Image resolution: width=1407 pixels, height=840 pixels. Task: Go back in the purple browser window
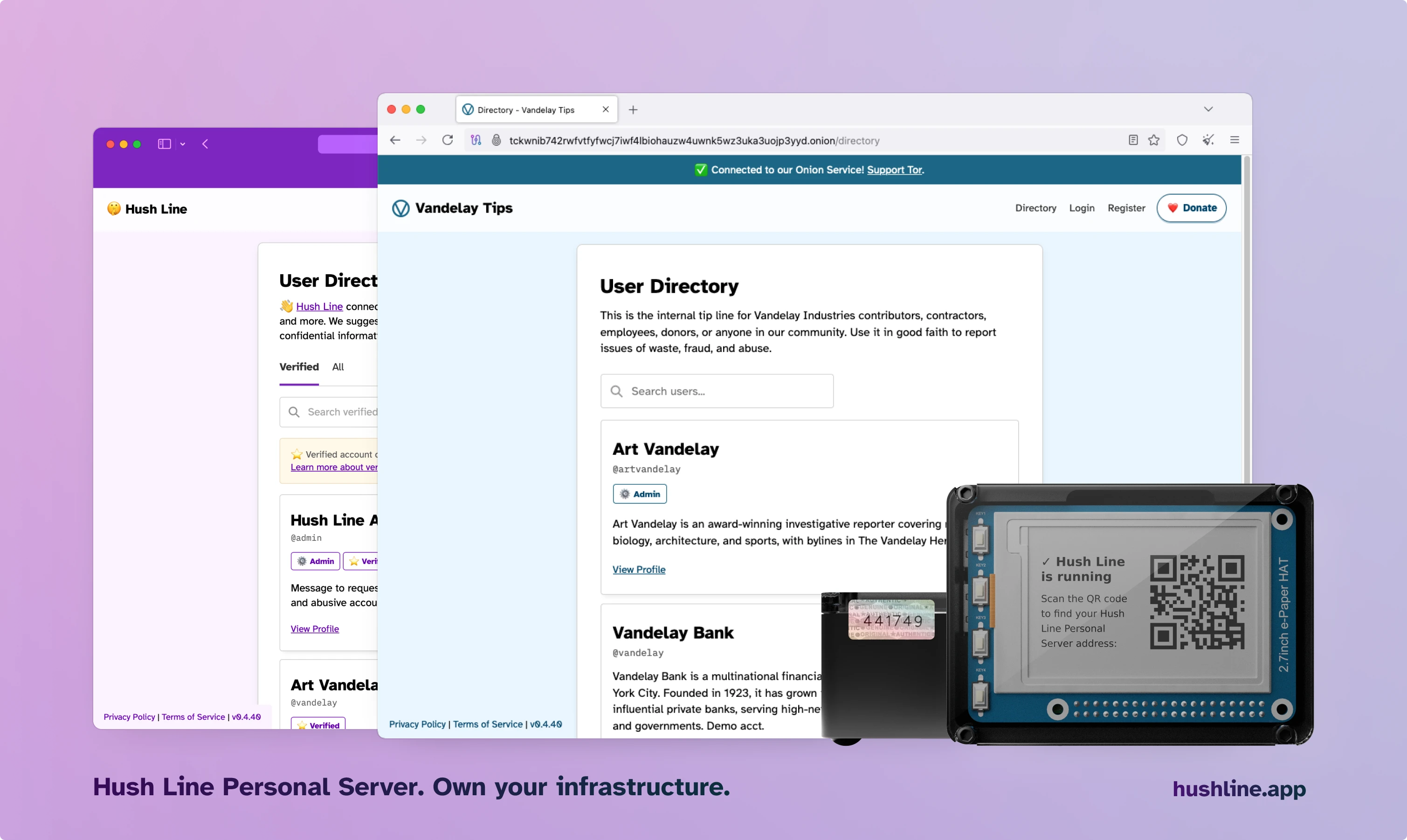pyautogui.click(x=205, y=144)
